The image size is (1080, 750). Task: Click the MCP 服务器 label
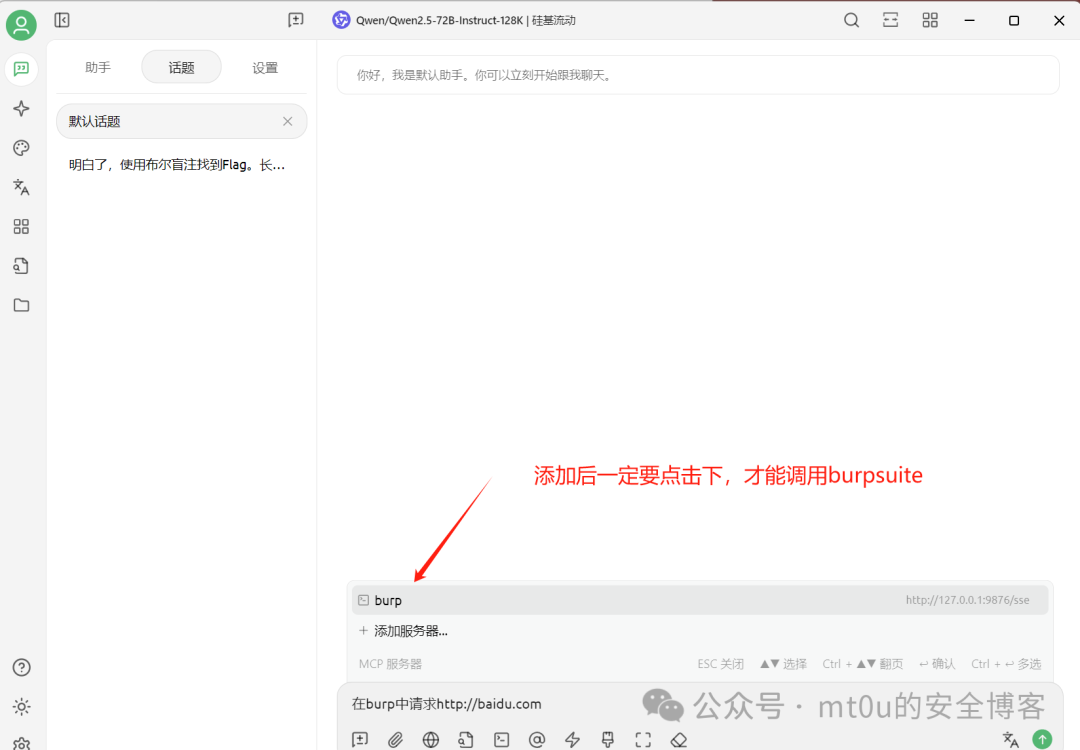coord(390,664)
